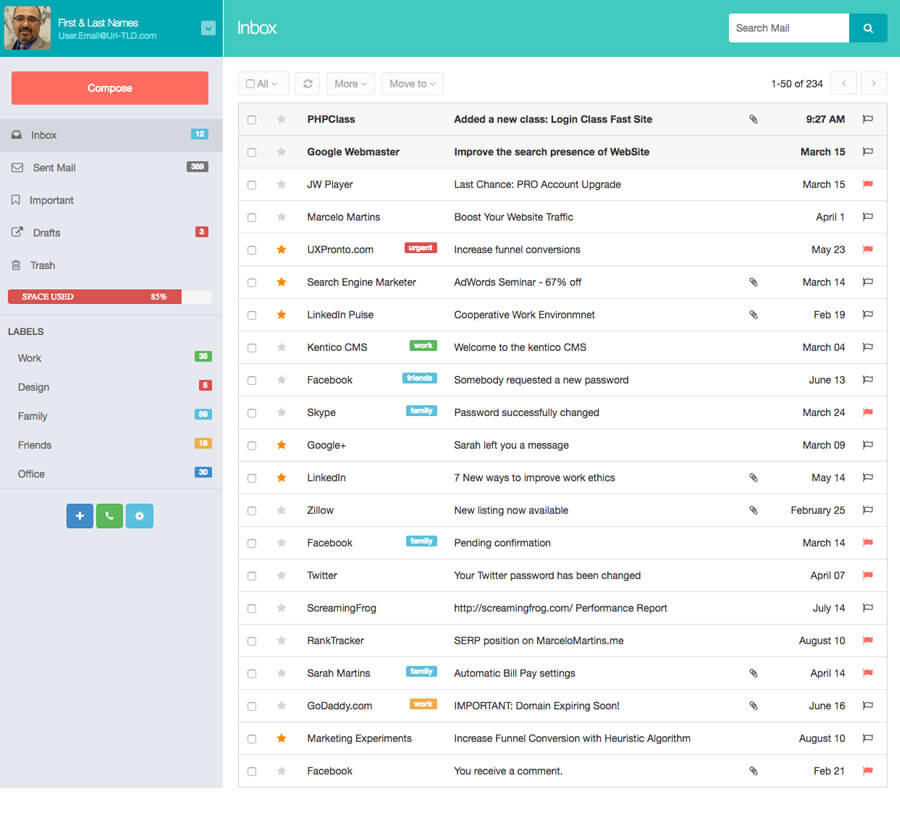Select the ScreamingFrog email checkbox
The image size is (900, 814).
(x=251, y=608)
